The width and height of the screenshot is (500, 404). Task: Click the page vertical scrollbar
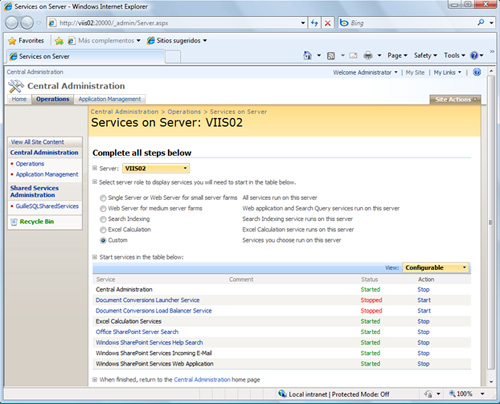(491, 223)
